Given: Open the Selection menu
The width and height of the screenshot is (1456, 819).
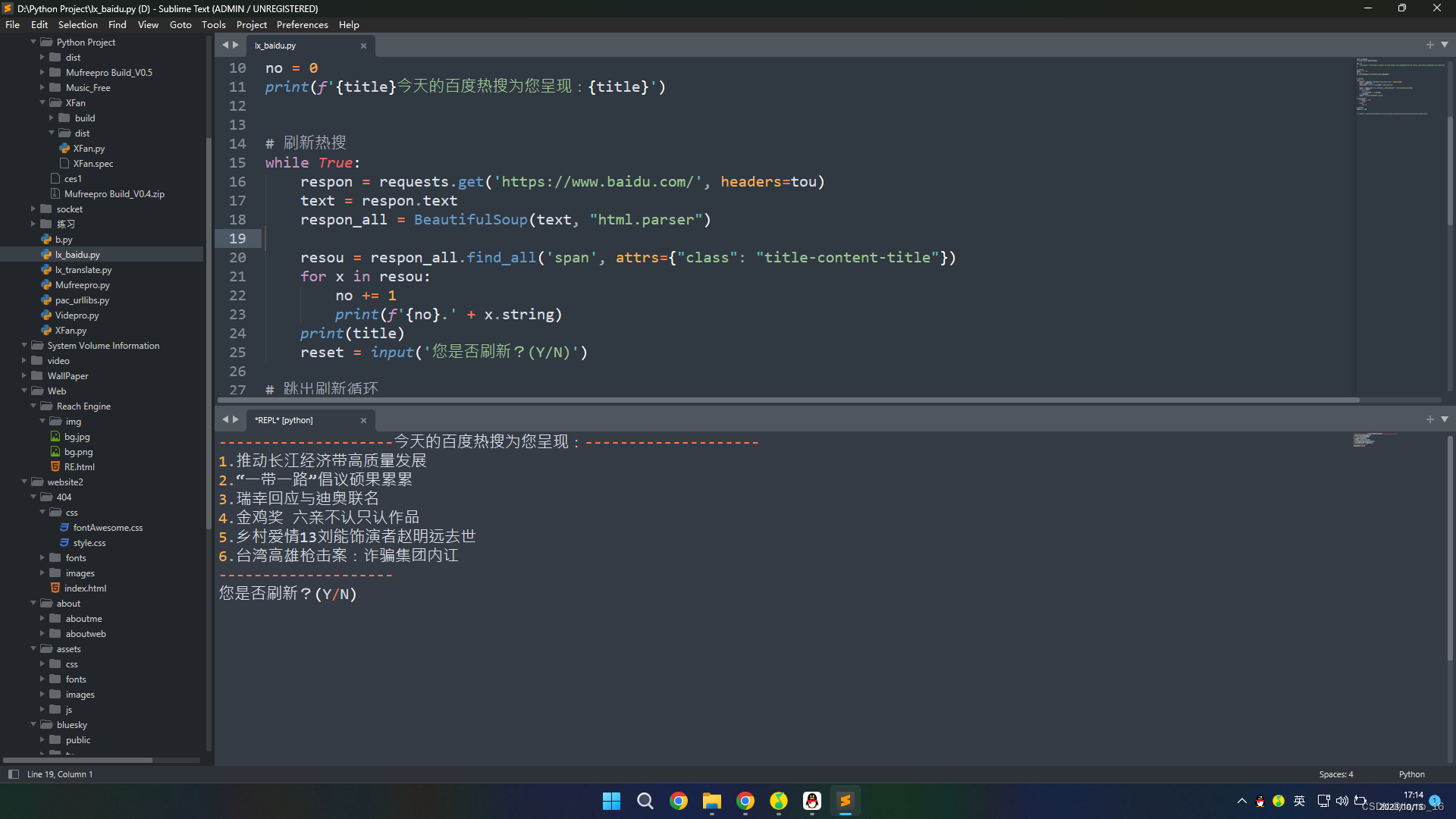Looking at the screenshot, I should click(77, 24).
